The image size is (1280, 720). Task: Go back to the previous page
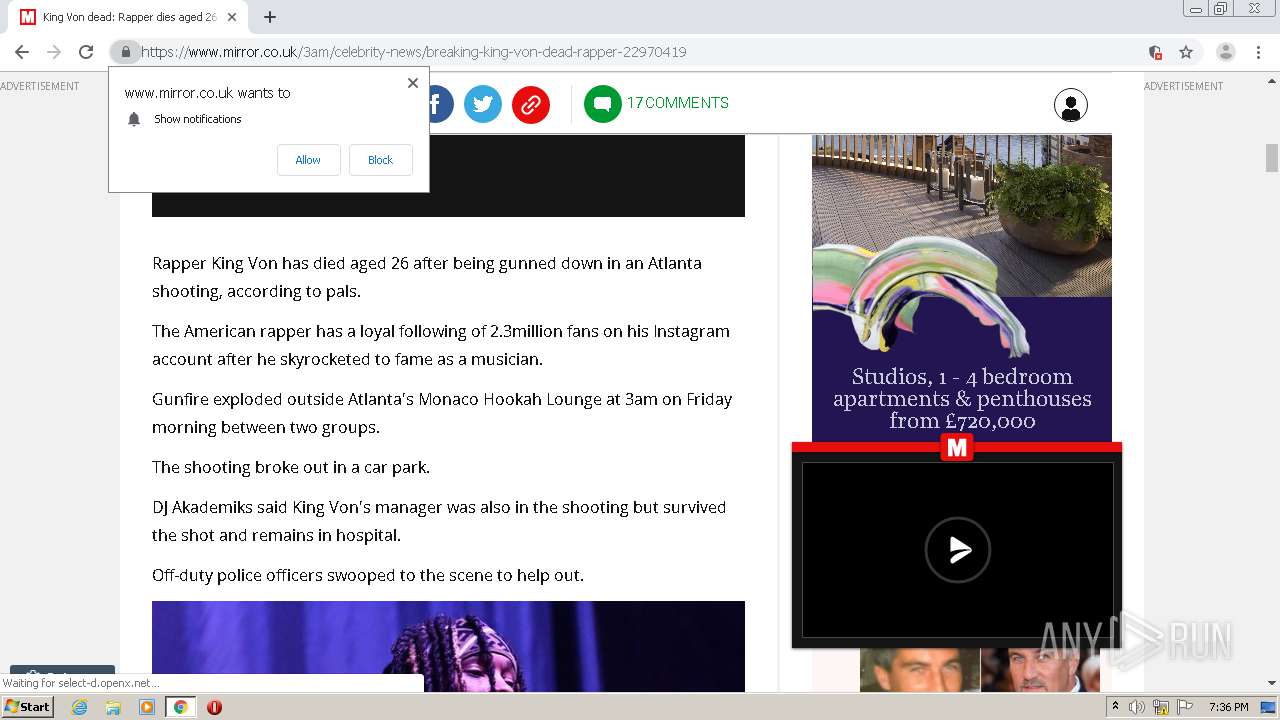22,52
